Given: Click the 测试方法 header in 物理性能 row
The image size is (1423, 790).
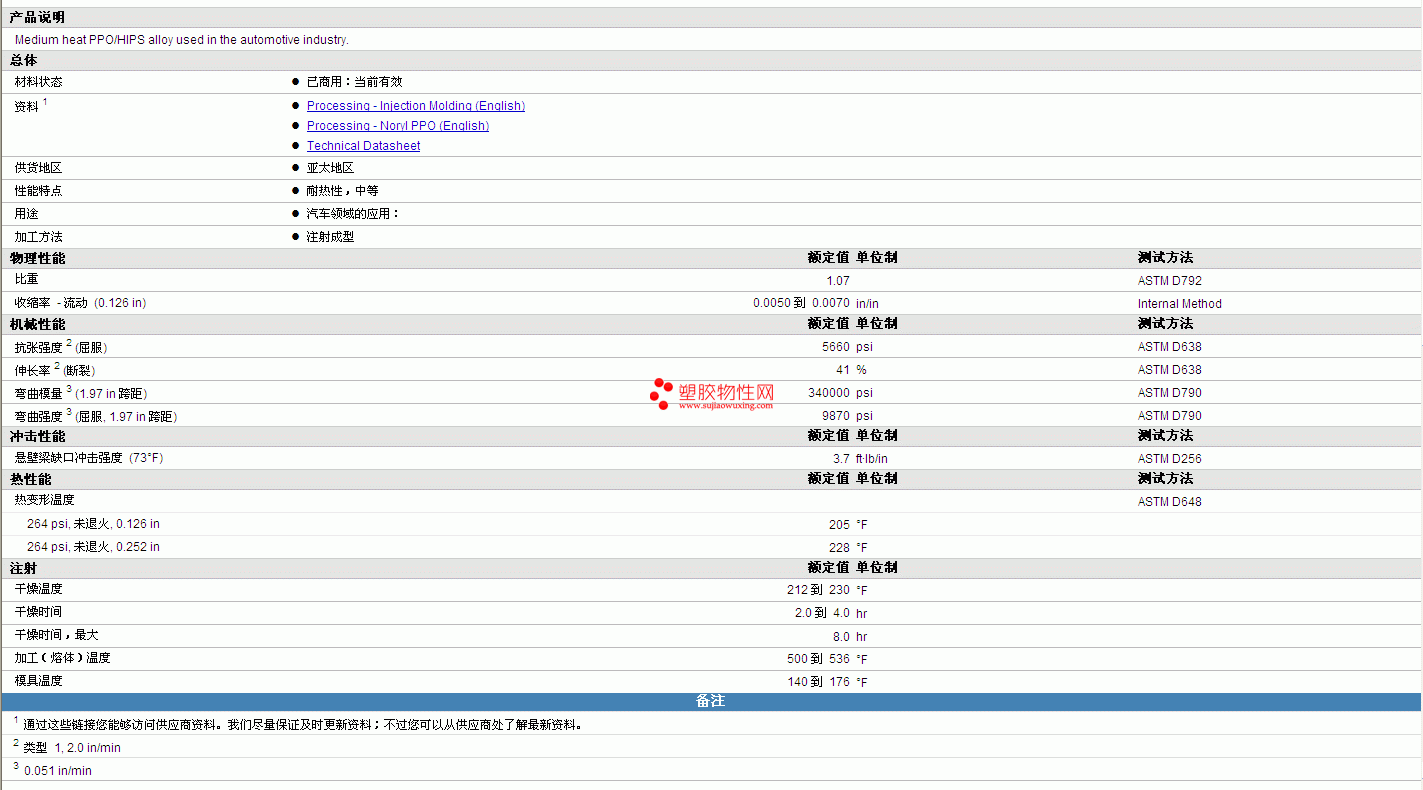Looking at the screenshot, I should pos(1165,258).
